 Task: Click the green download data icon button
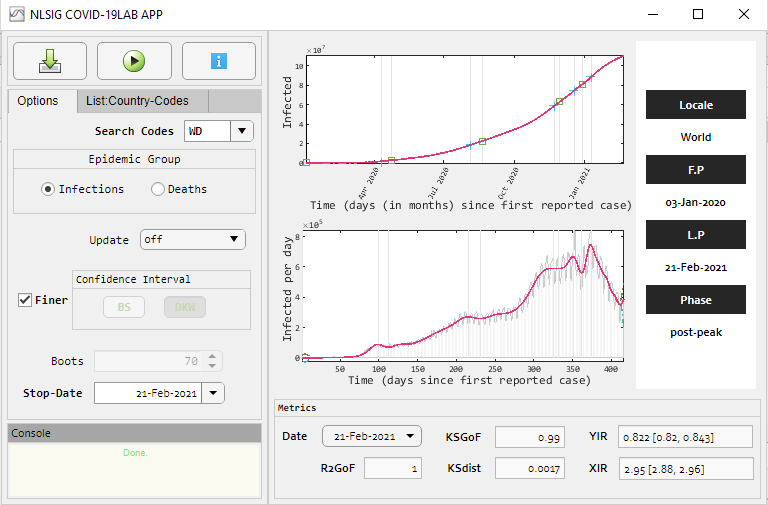coord(50,61)
